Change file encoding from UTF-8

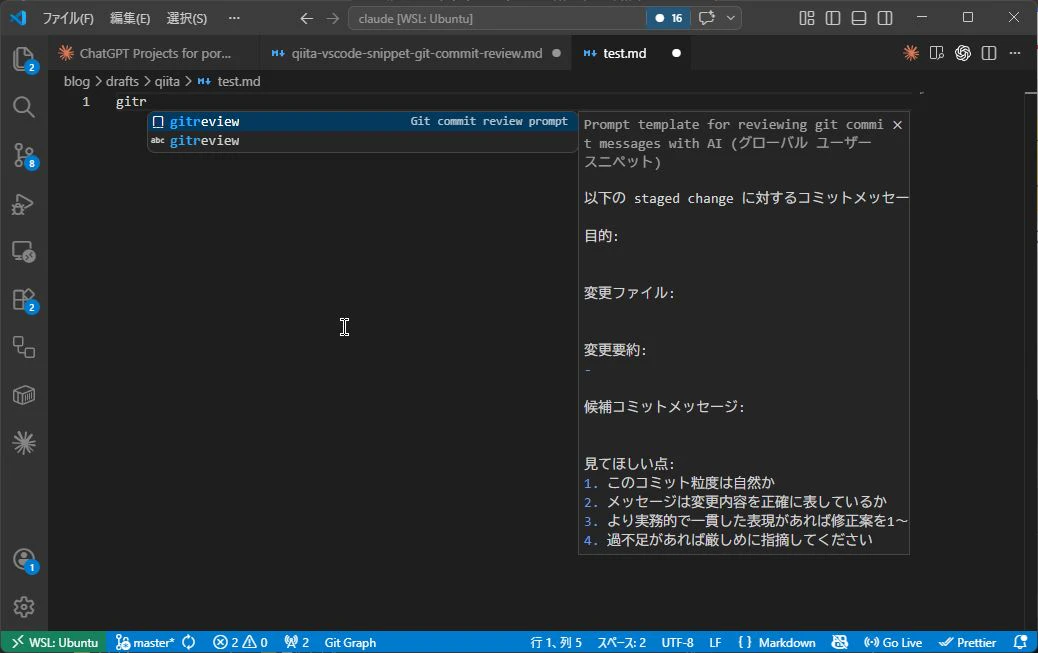tap(677, 642)
